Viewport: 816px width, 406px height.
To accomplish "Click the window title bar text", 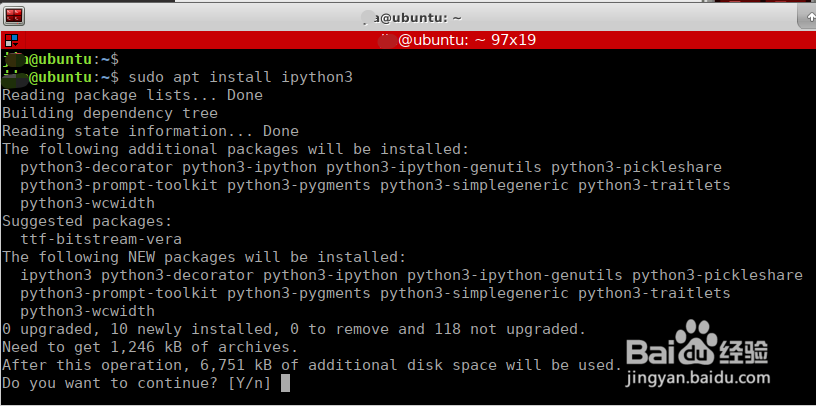I will [410, 17].
